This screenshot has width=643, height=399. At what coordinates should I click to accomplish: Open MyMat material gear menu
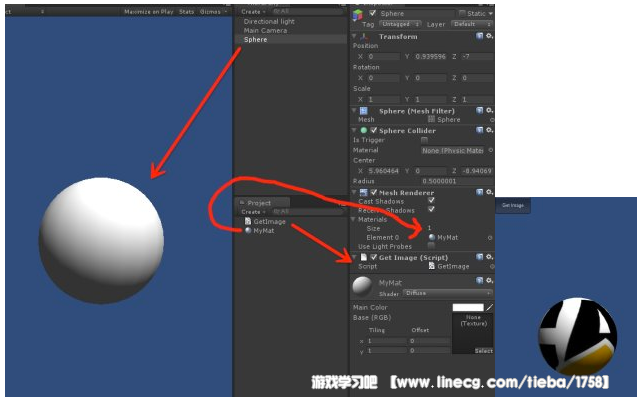point(489,280)
